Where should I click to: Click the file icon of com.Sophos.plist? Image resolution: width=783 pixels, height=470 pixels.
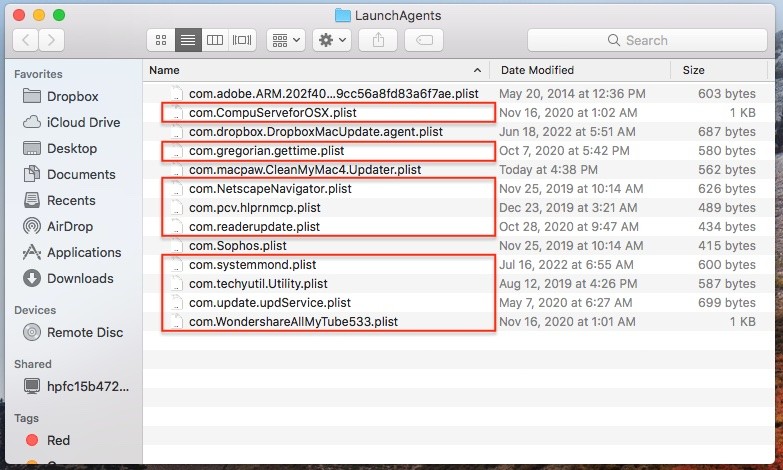click(176, 245)
